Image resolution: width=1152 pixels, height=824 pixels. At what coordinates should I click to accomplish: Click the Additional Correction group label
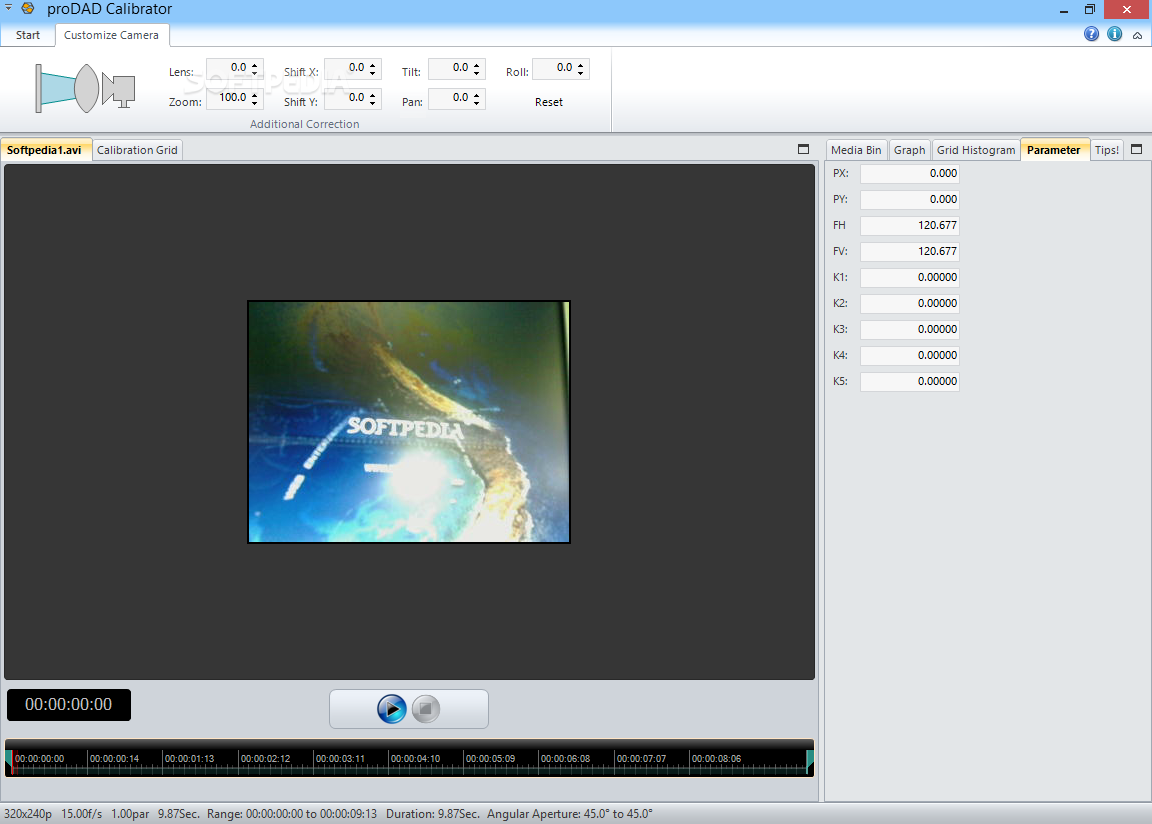[x=304, y=124]
